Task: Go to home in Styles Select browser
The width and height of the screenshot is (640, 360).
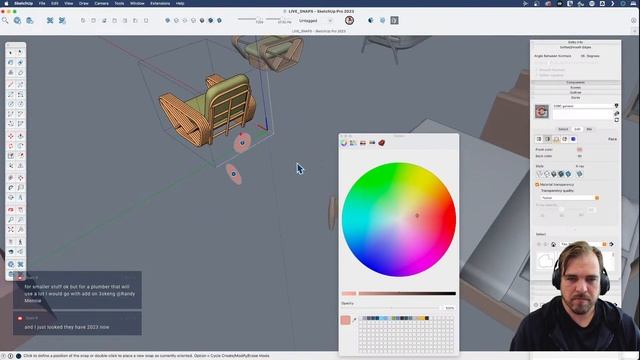Action: pos(553,244)
